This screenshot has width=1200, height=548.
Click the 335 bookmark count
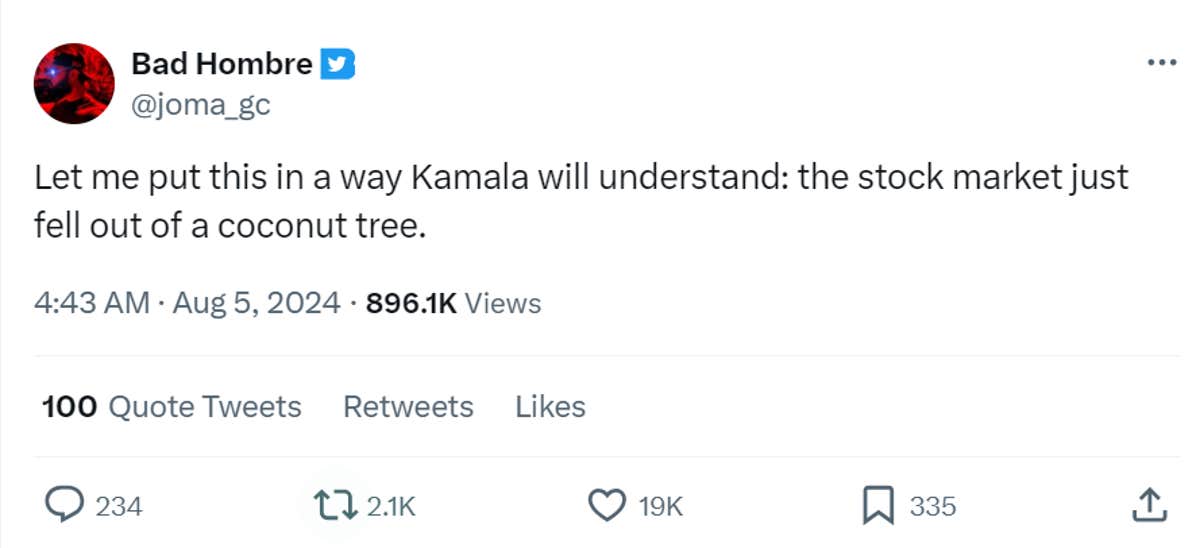[x=932, y=507]
